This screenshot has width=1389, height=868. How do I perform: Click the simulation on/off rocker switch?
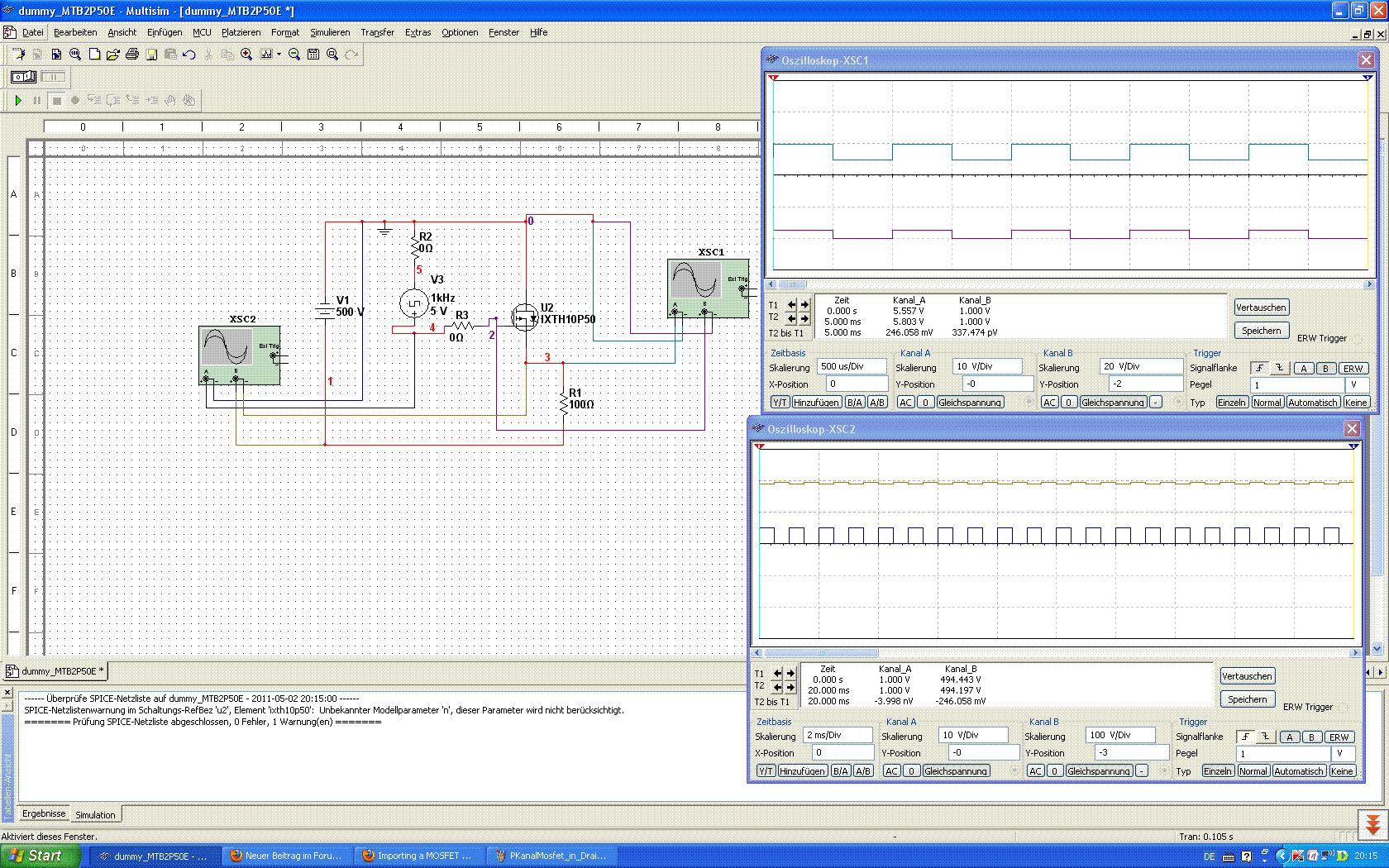(23, 77)
